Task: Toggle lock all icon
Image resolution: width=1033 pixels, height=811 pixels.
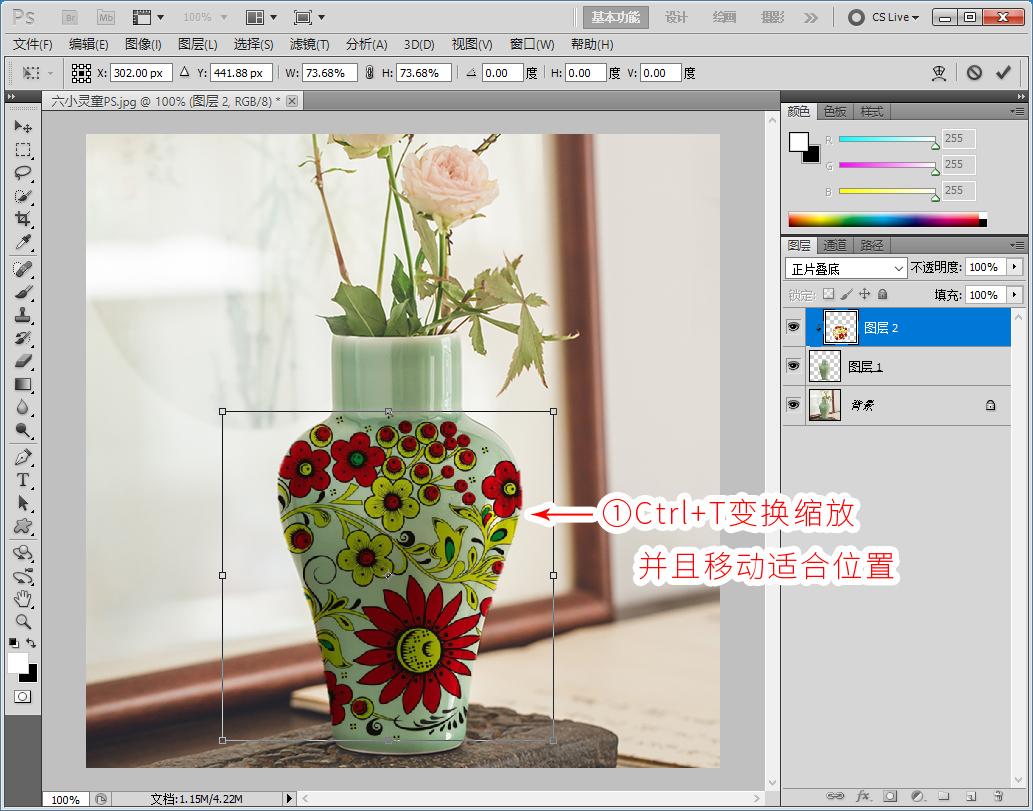Action: [x=882, y=294]
